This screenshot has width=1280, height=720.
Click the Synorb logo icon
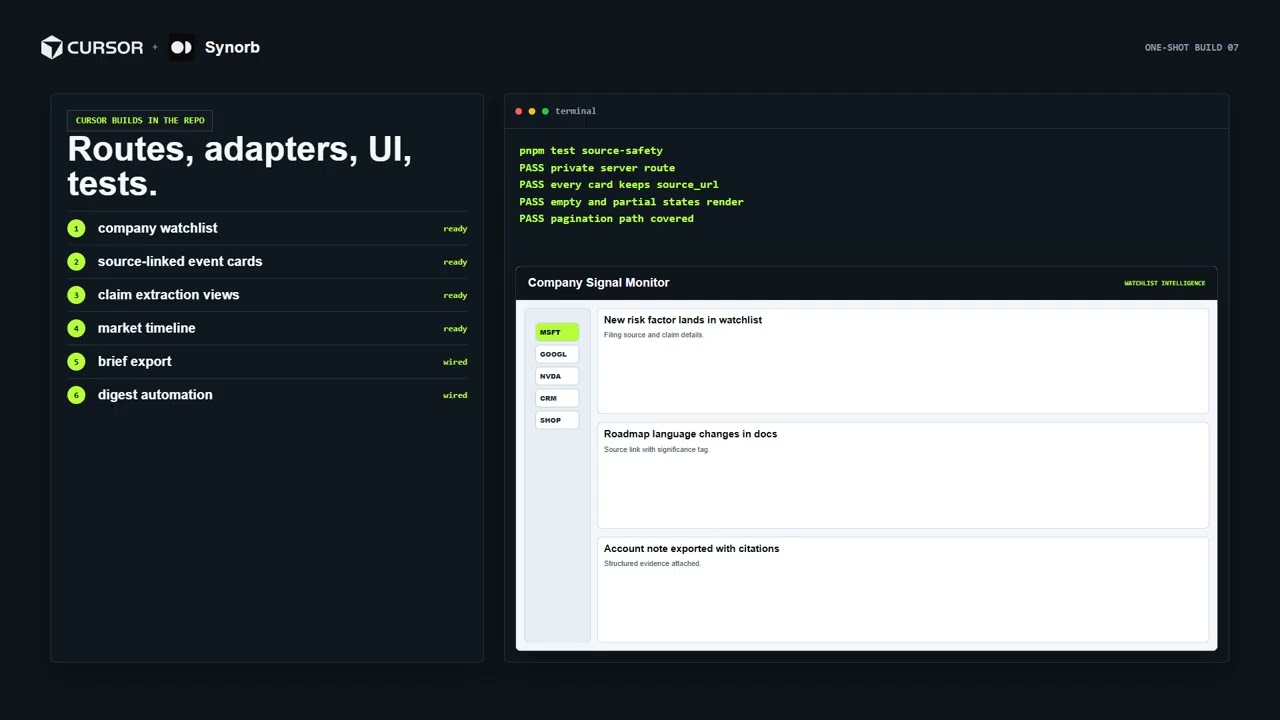click(181, 47)
